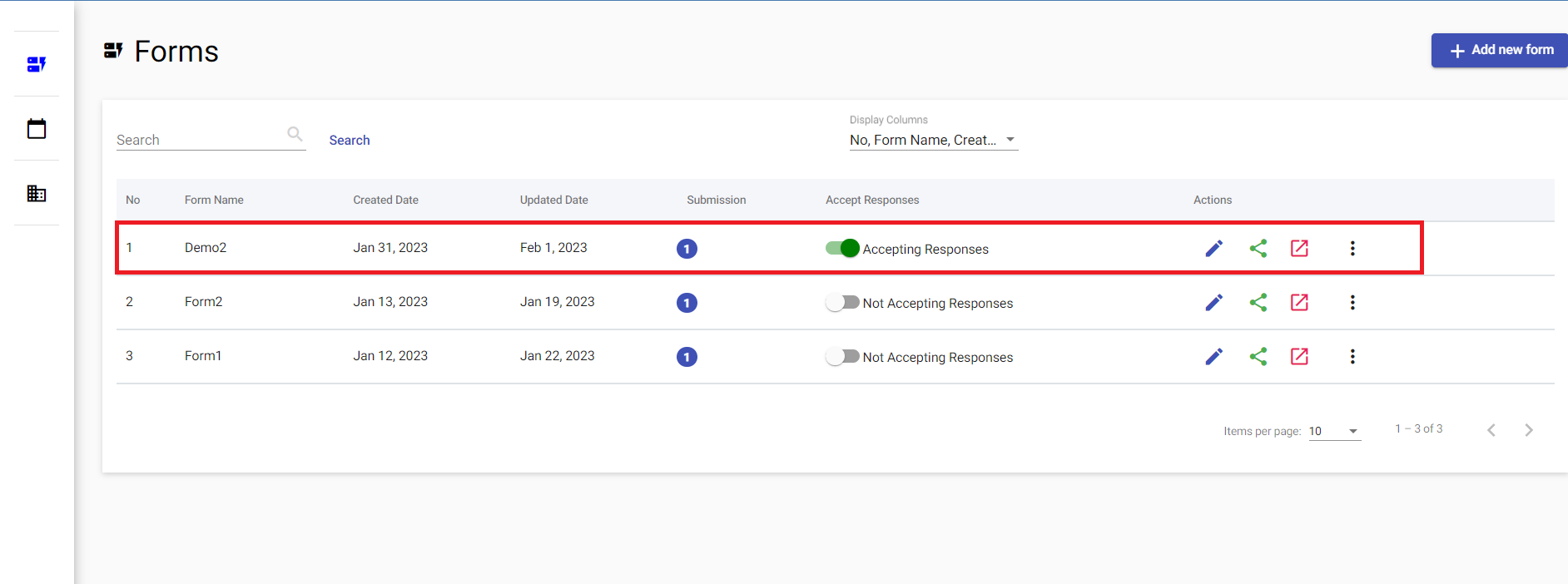Screen dimensions: 1568x584
Task: Click the No column header
Action: pyautogui.click(x=132, y=200)
